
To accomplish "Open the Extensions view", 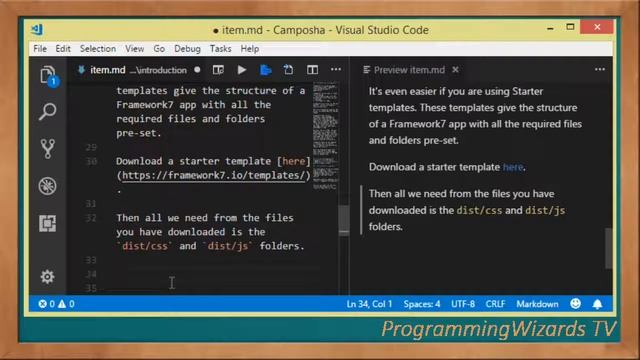I will point(47,223).
